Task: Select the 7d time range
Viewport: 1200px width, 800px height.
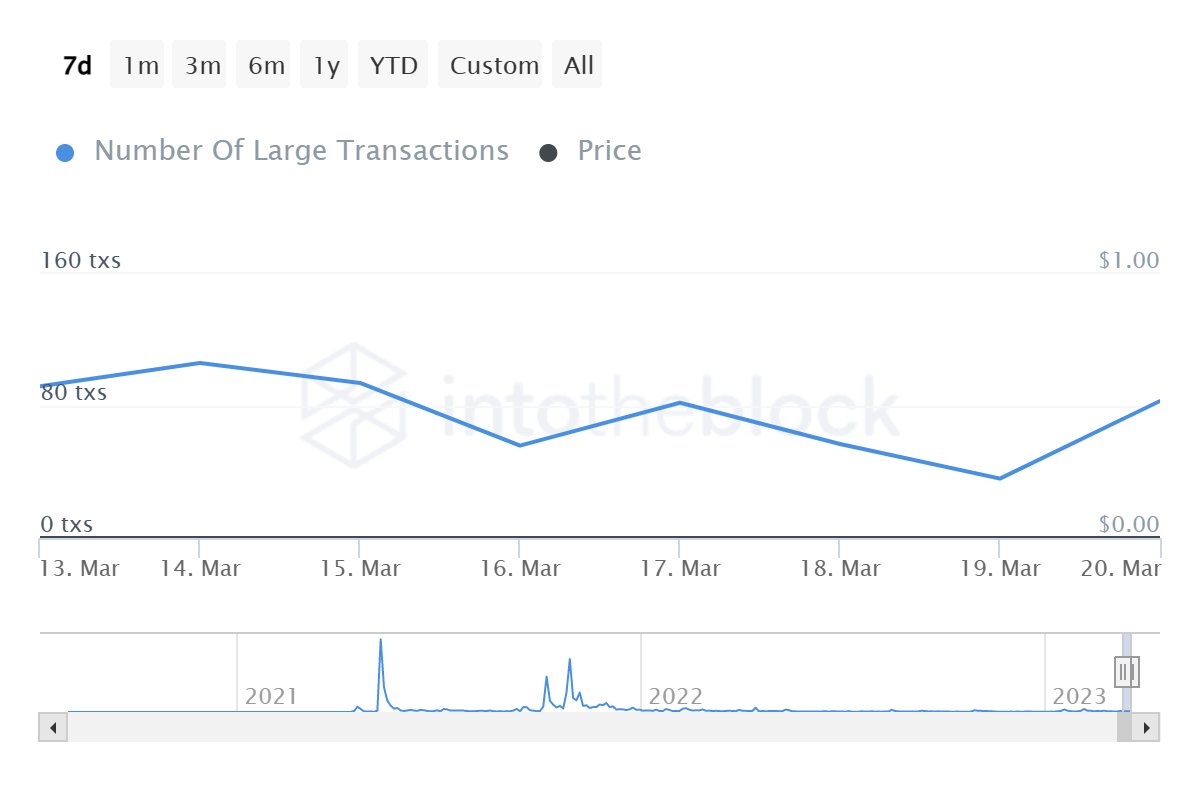Action: point(77,66)
